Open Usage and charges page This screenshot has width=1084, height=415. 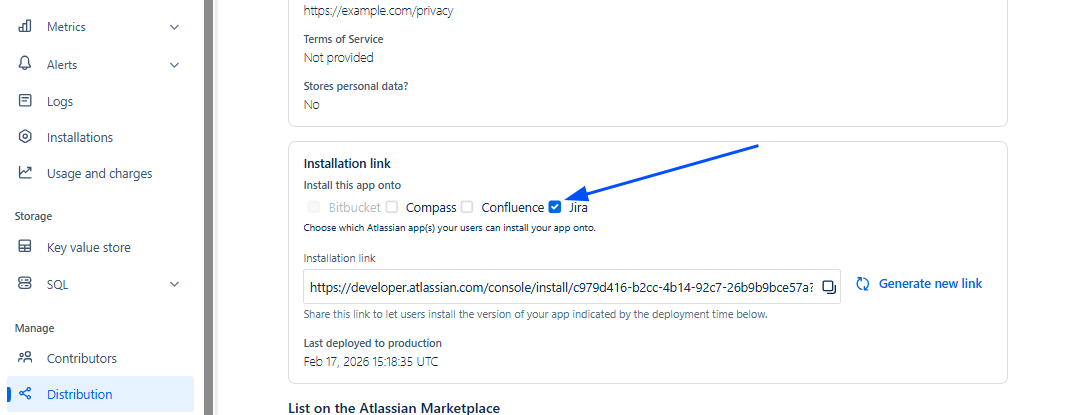tap(100, 174)
